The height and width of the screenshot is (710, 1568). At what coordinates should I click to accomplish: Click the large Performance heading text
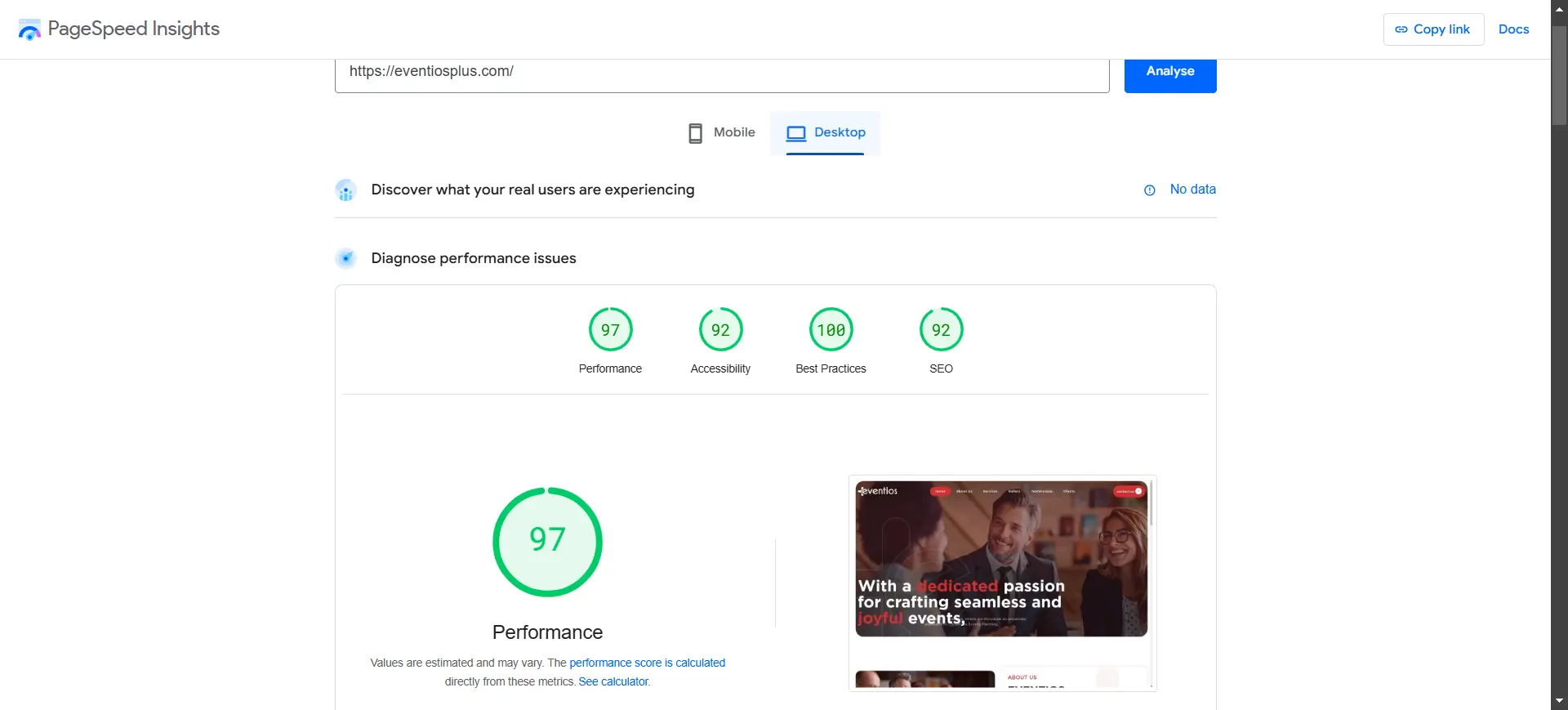point(548,632)
